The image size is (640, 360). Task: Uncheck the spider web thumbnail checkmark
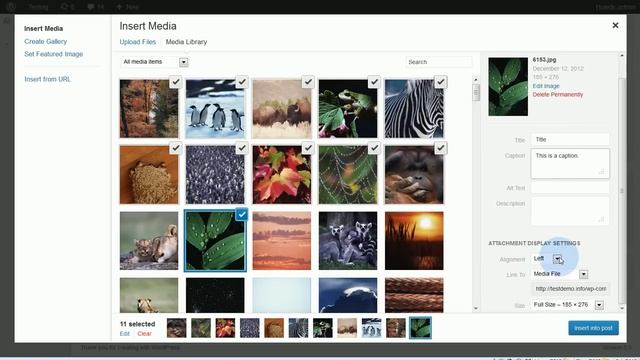coord(374,148)
